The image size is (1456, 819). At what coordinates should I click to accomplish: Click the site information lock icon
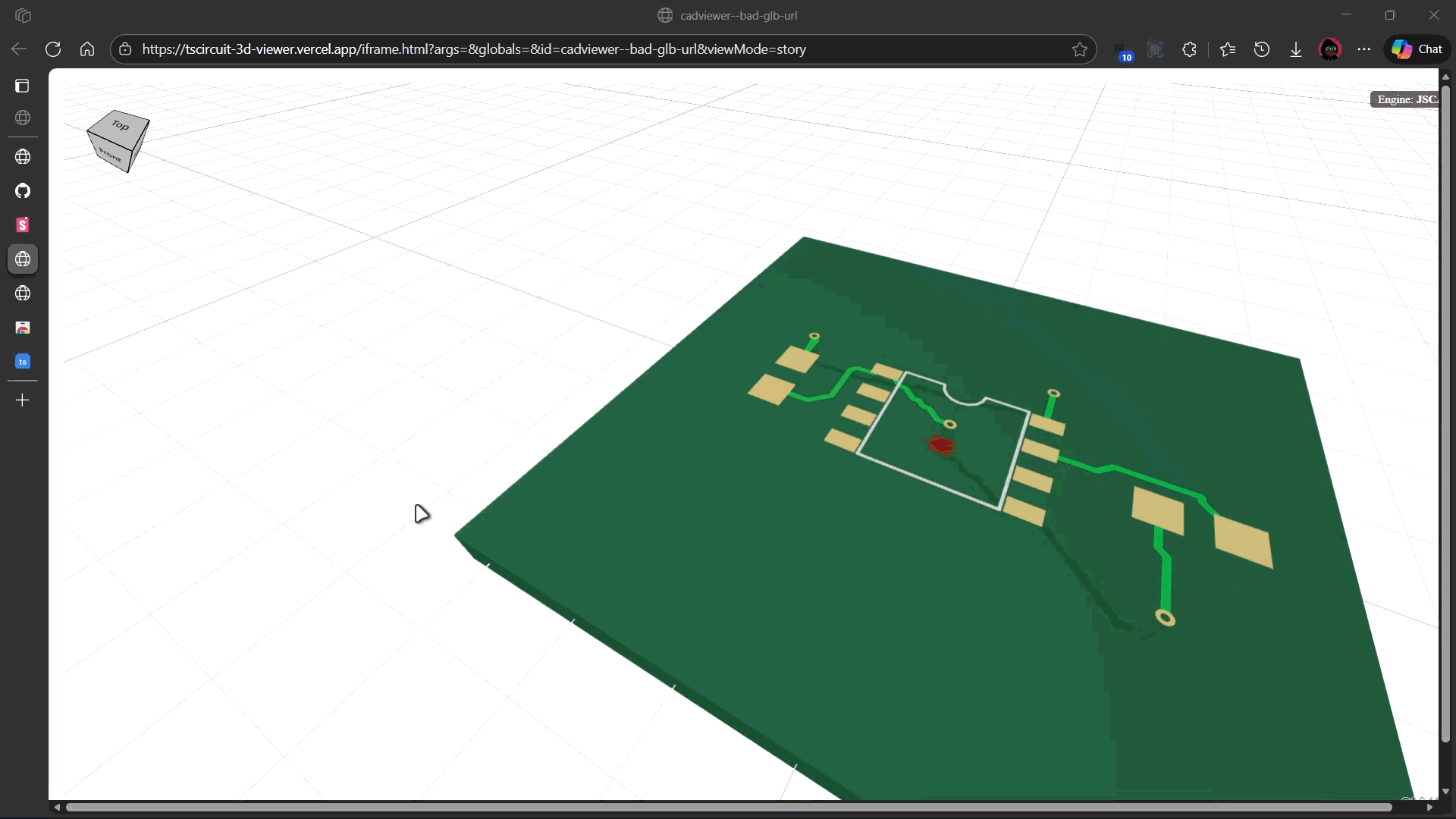125,49
